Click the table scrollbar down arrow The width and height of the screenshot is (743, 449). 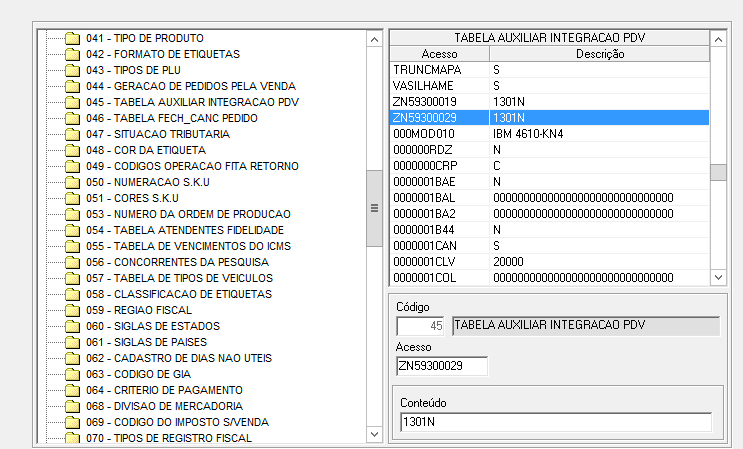[718, 278]
